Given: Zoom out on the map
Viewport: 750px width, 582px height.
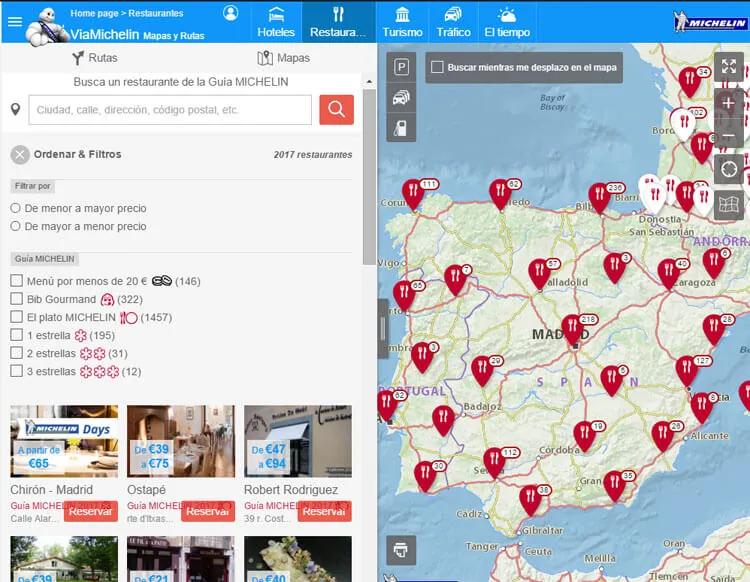Looking at the screenshot, I should [x=728, y=136].
